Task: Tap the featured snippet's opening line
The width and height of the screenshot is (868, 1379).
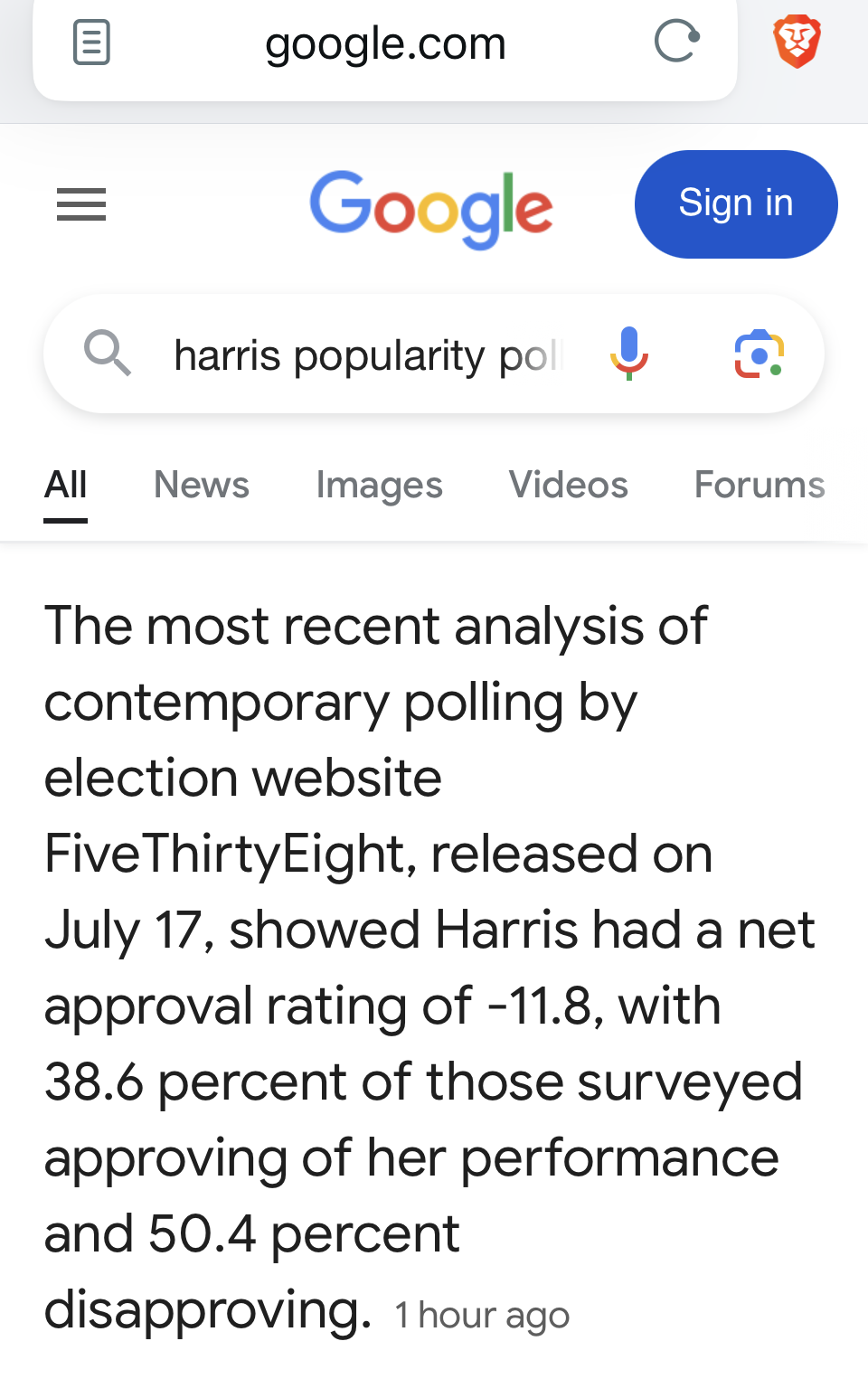Action: 375,626
